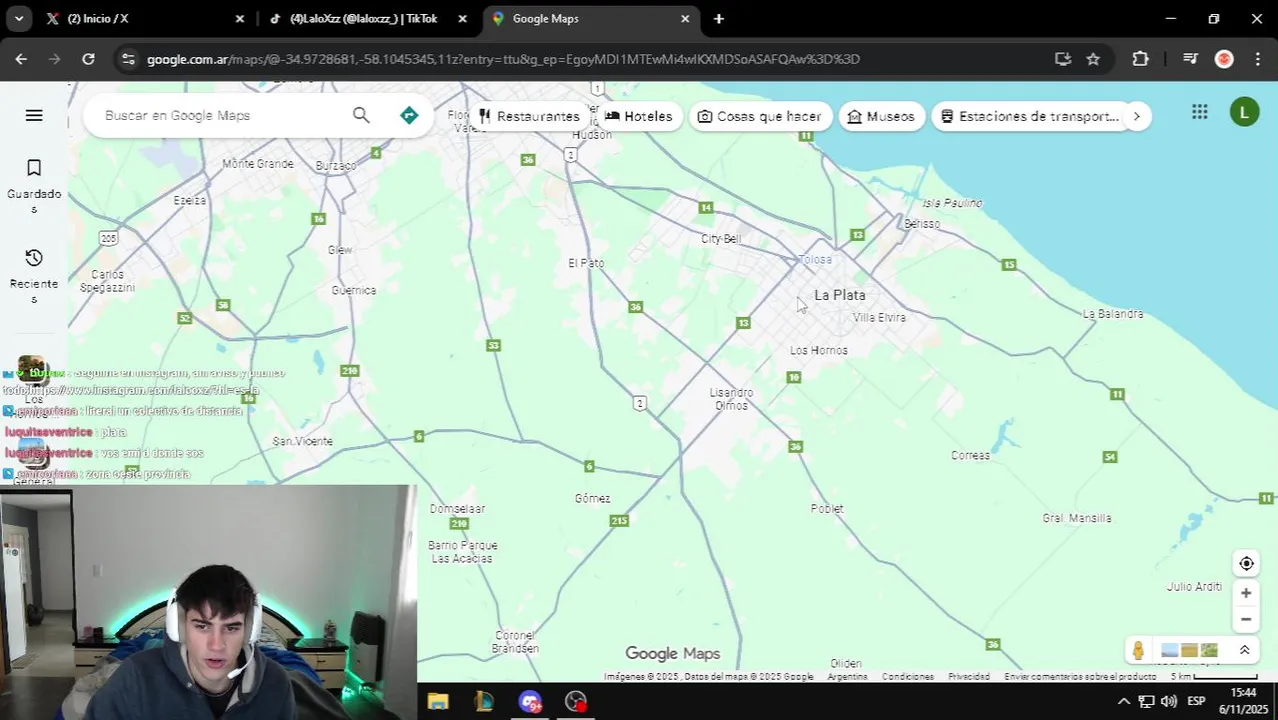Image resolution: width=1278 pixels, height=720 pixels.
Task: Show my current location on map
Action: click(1246, 563)
